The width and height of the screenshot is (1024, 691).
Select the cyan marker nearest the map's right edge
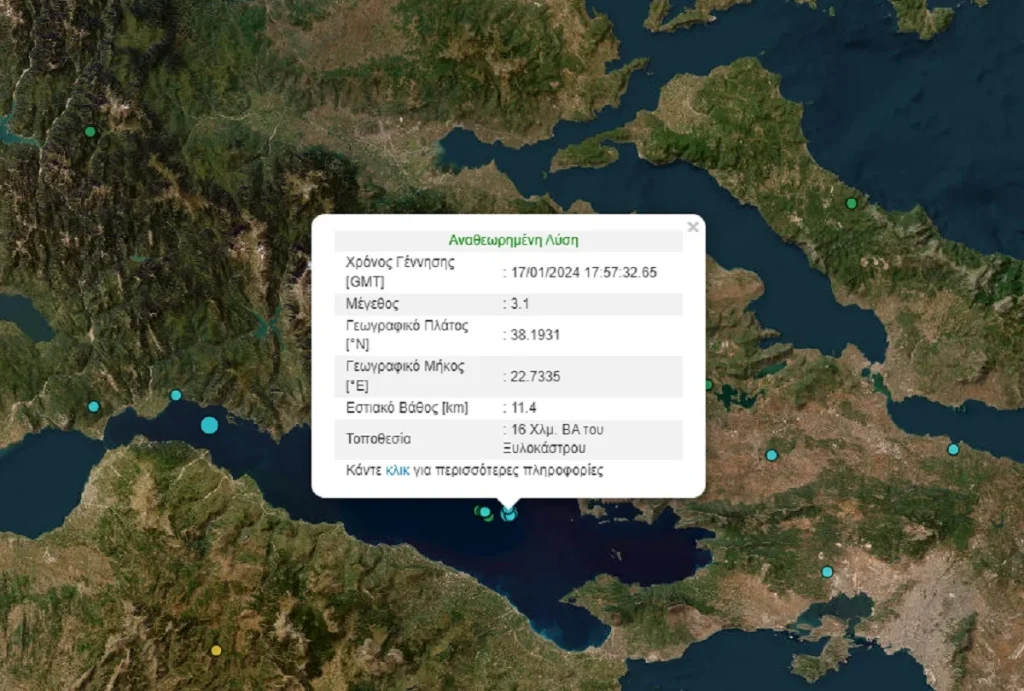coord(953,449)
